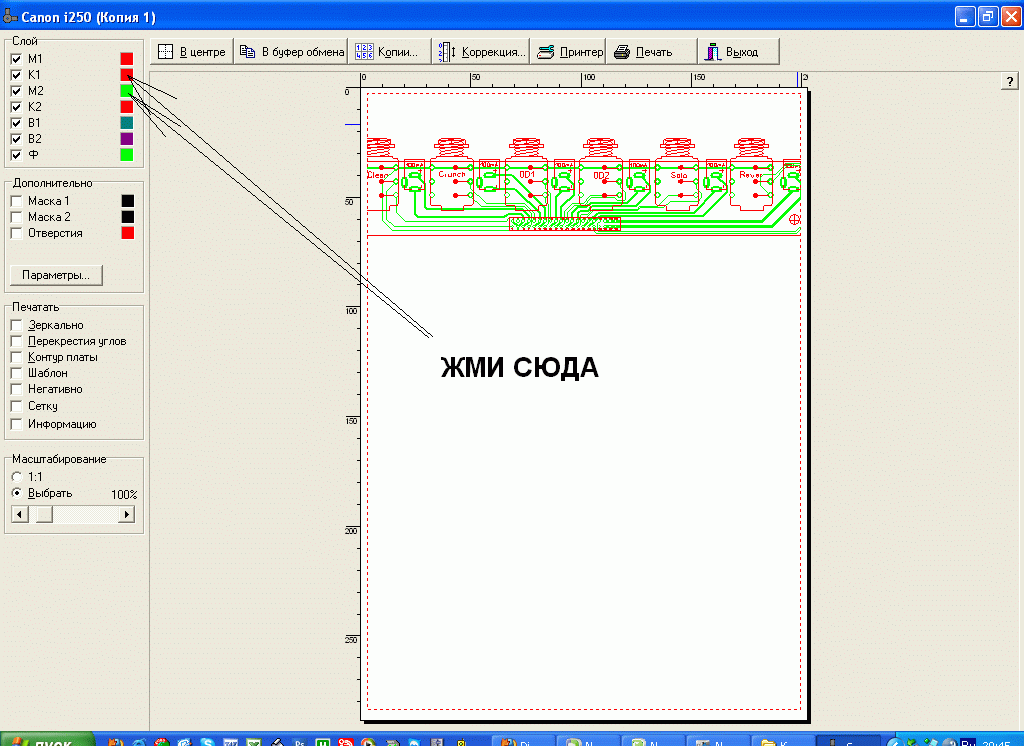Screen dimensions: 1024x746
Task: Click the OD2 label on the board preview
Action: click(x=601, y=176)
